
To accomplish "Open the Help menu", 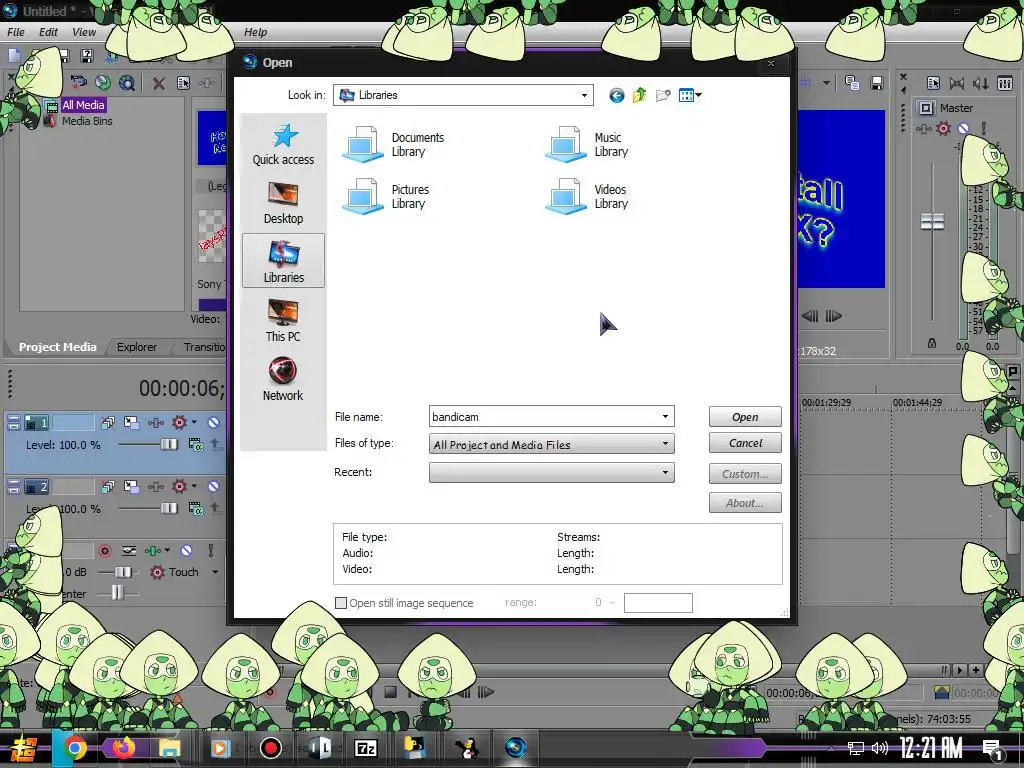I will click(x=255, y=32).
